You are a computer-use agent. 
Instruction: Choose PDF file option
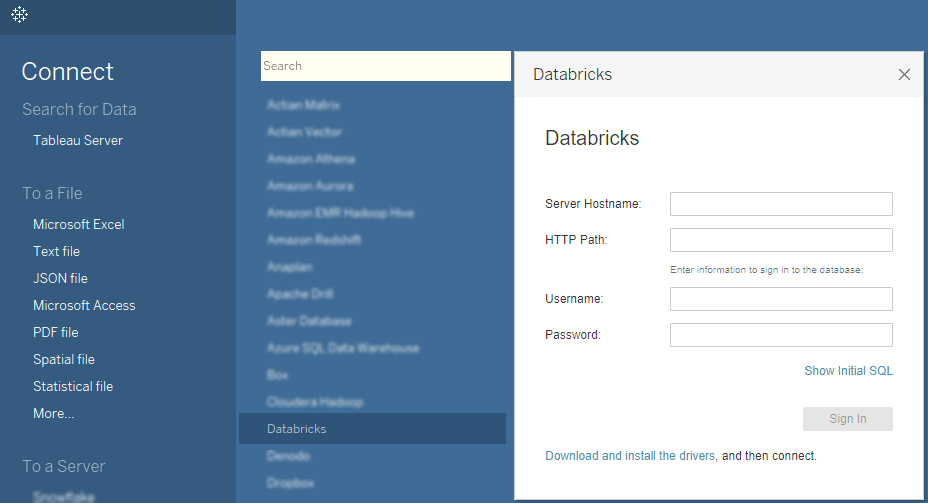point(56,333)
